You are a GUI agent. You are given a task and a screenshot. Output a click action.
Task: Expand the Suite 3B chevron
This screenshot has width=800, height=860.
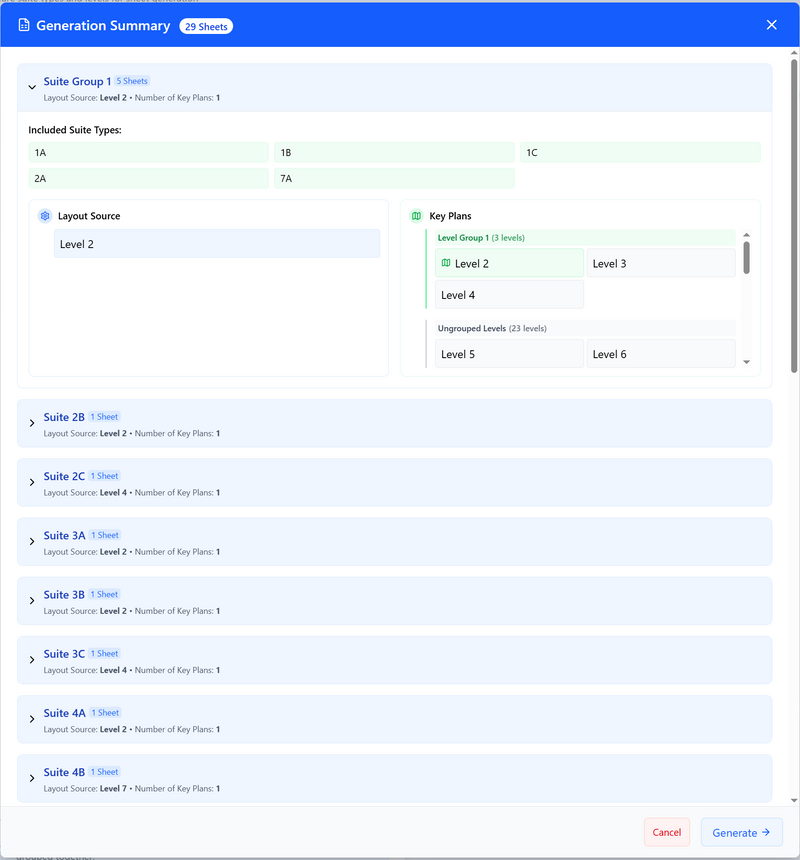coord(32,601)
